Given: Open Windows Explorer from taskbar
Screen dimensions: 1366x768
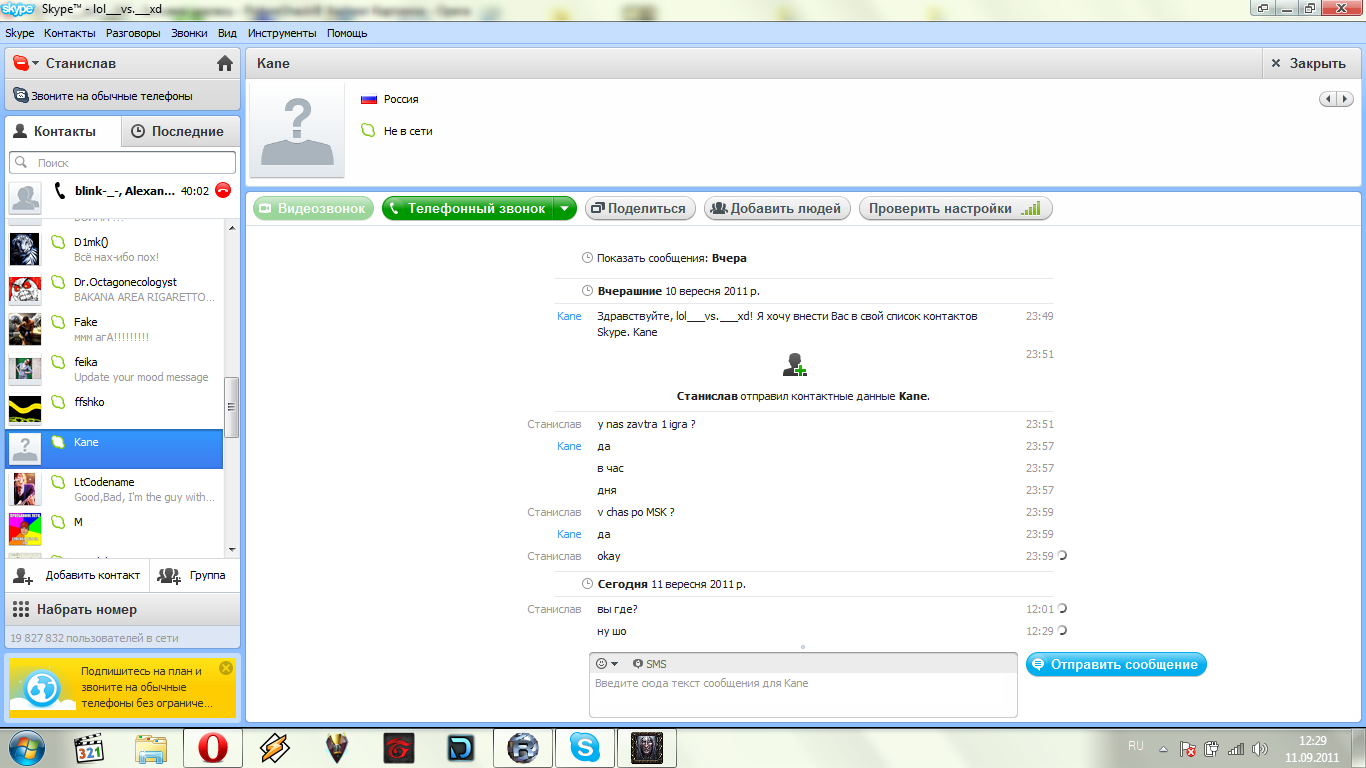Looking at the screenshot, I should click(x=152, y=748).
